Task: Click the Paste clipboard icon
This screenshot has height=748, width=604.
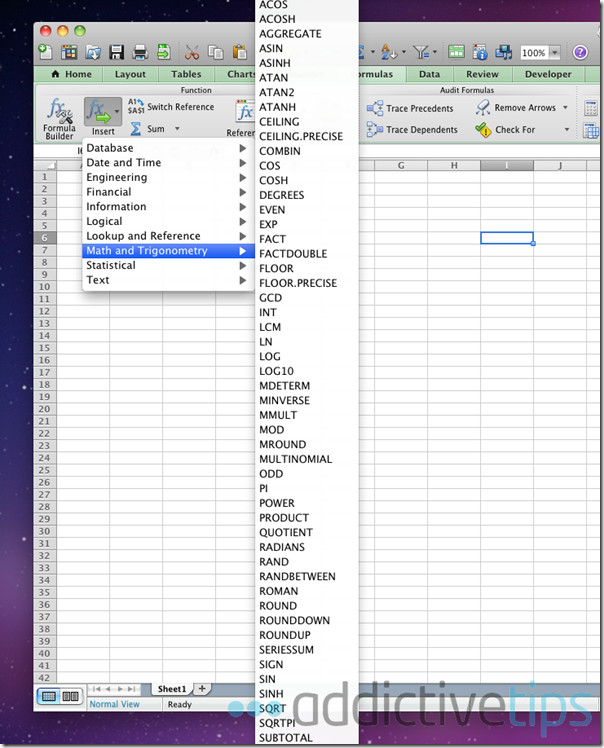Action: pos(240,52)
